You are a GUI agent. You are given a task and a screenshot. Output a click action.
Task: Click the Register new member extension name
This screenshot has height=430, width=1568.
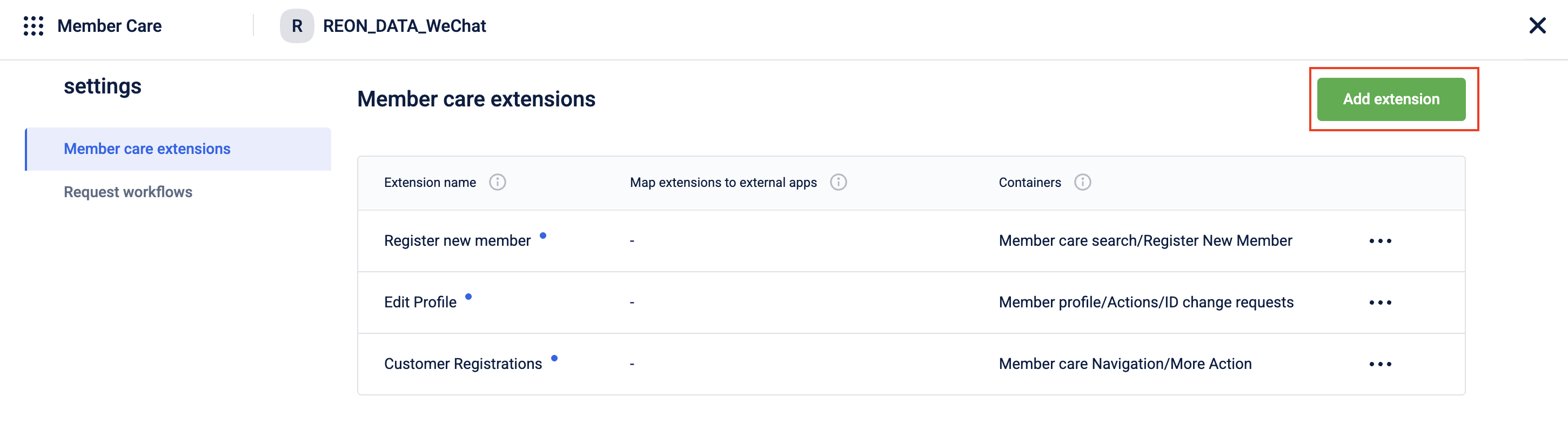(457, 241)
